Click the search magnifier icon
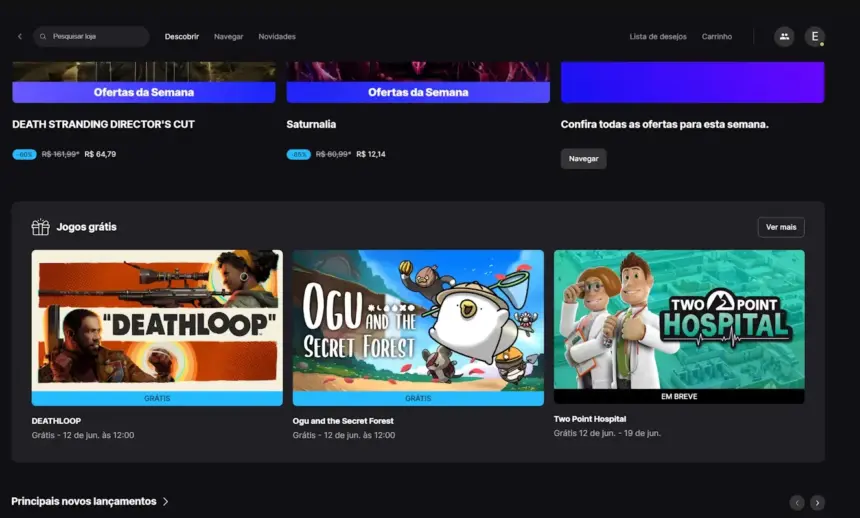Screen dimensions: 860x518 point(43,36)
